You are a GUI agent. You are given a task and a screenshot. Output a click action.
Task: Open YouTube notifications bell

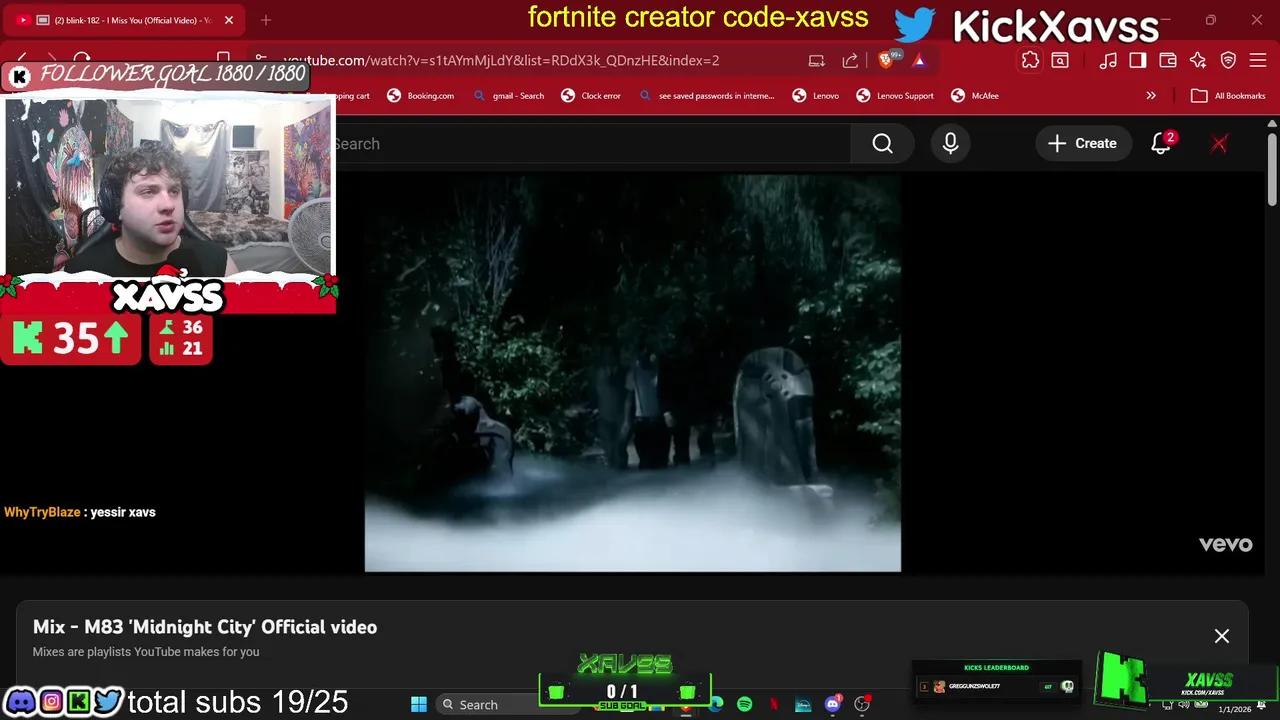(x=1161, y=144)
